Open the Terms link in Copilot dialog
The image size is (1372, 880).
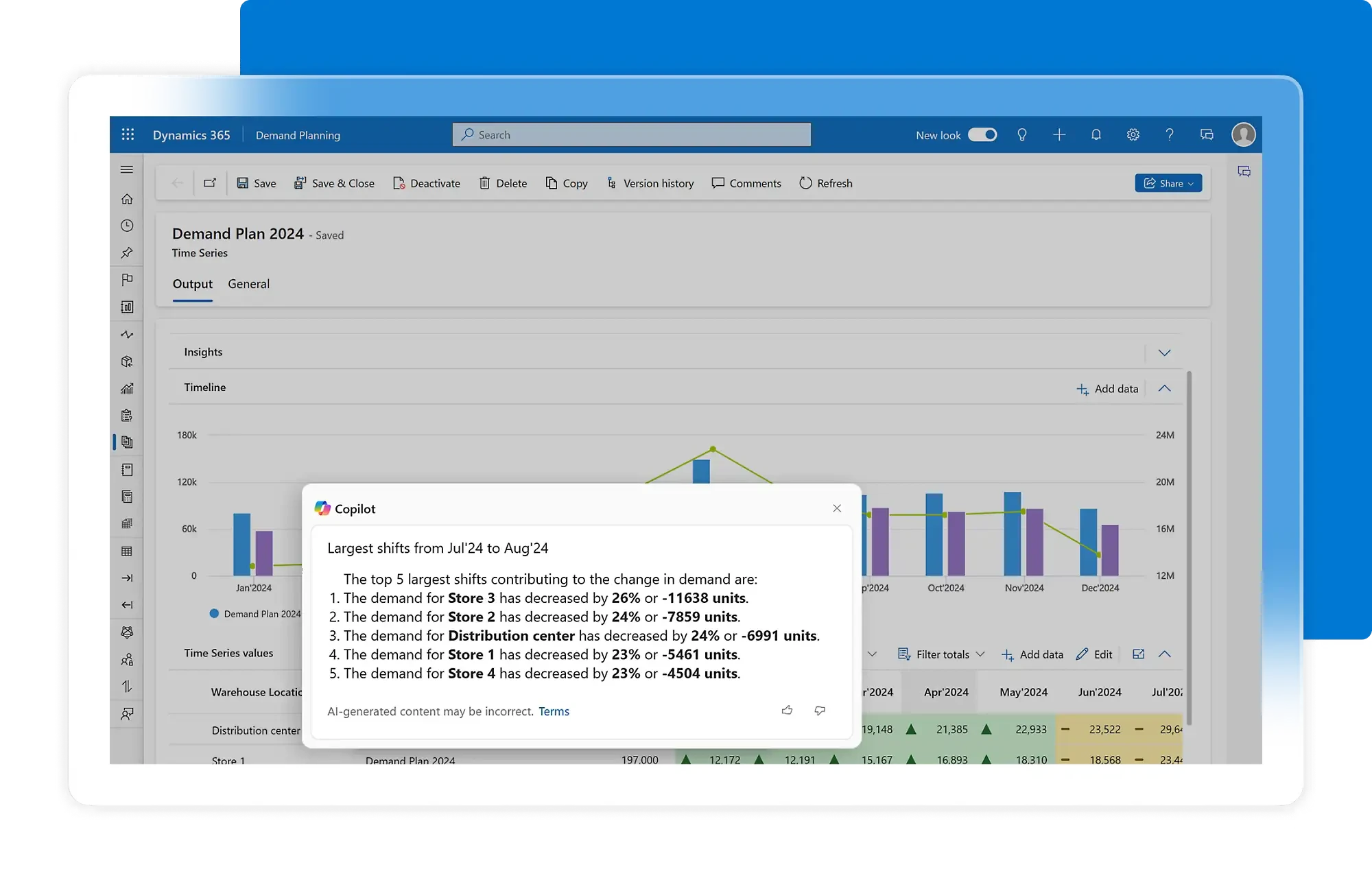coord(554,711)
